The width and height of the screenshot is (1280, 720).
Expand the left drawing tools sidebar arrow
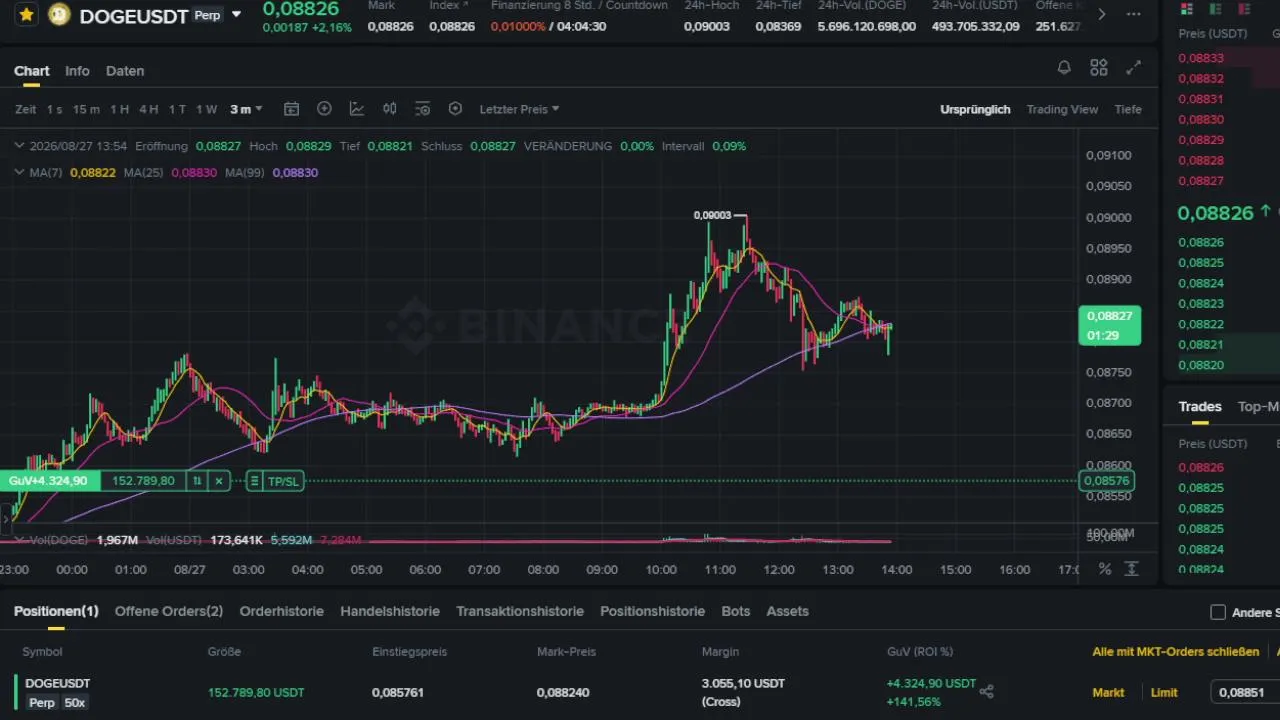pos(6,518)
